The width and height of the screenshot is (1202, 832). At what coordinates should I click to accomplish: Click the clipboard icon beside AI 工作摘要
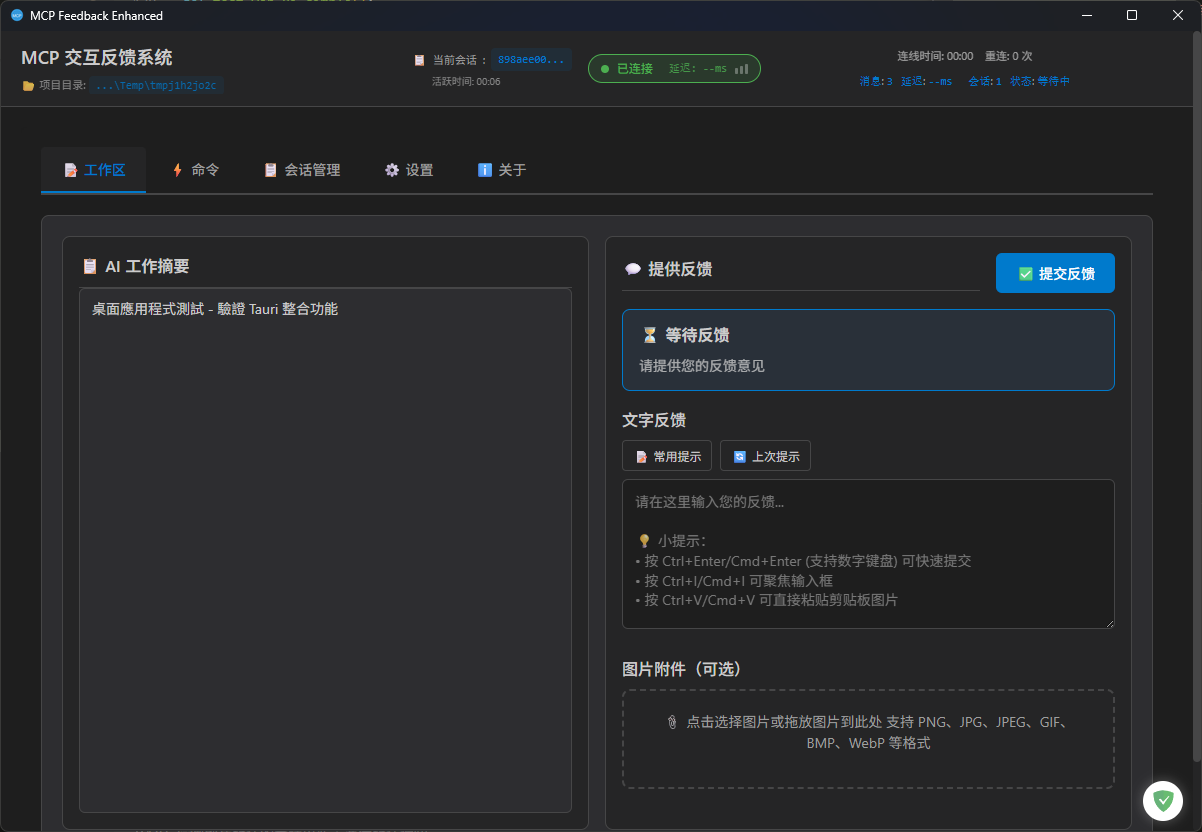[90, 266]
